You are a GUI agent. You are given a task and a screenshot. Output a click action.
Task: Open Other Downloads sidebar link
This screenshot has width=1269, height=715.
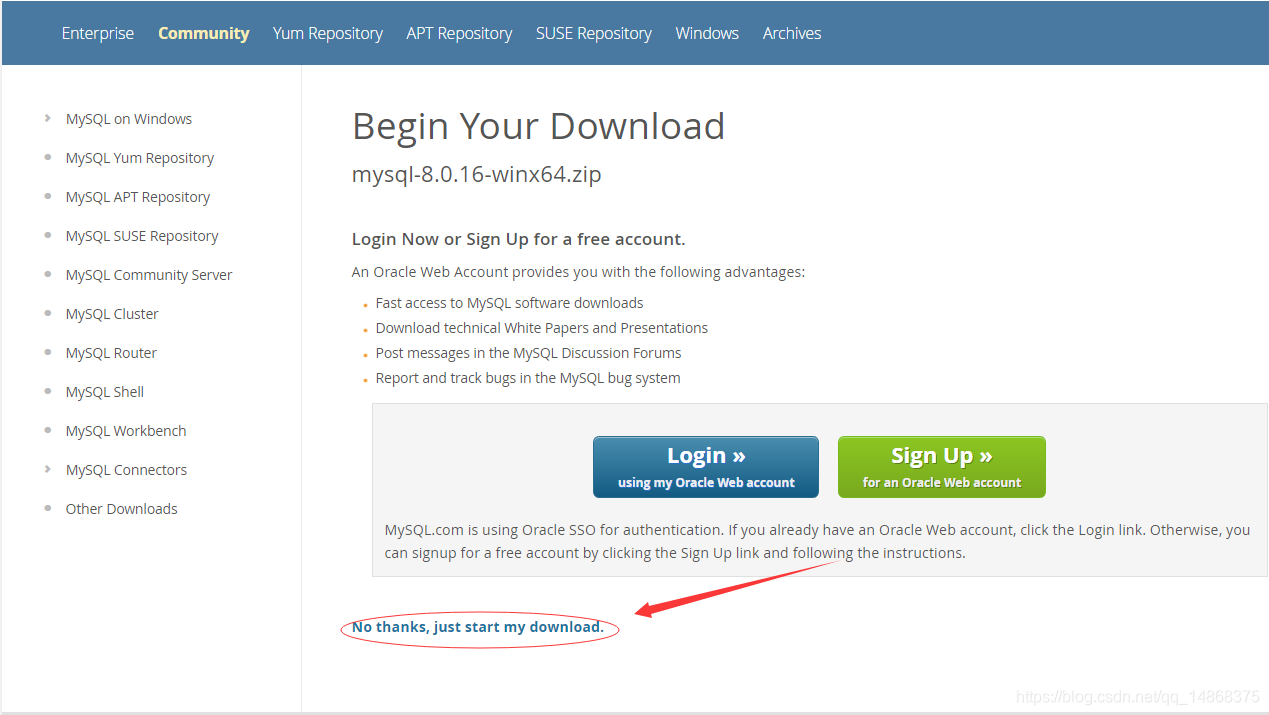122,509
